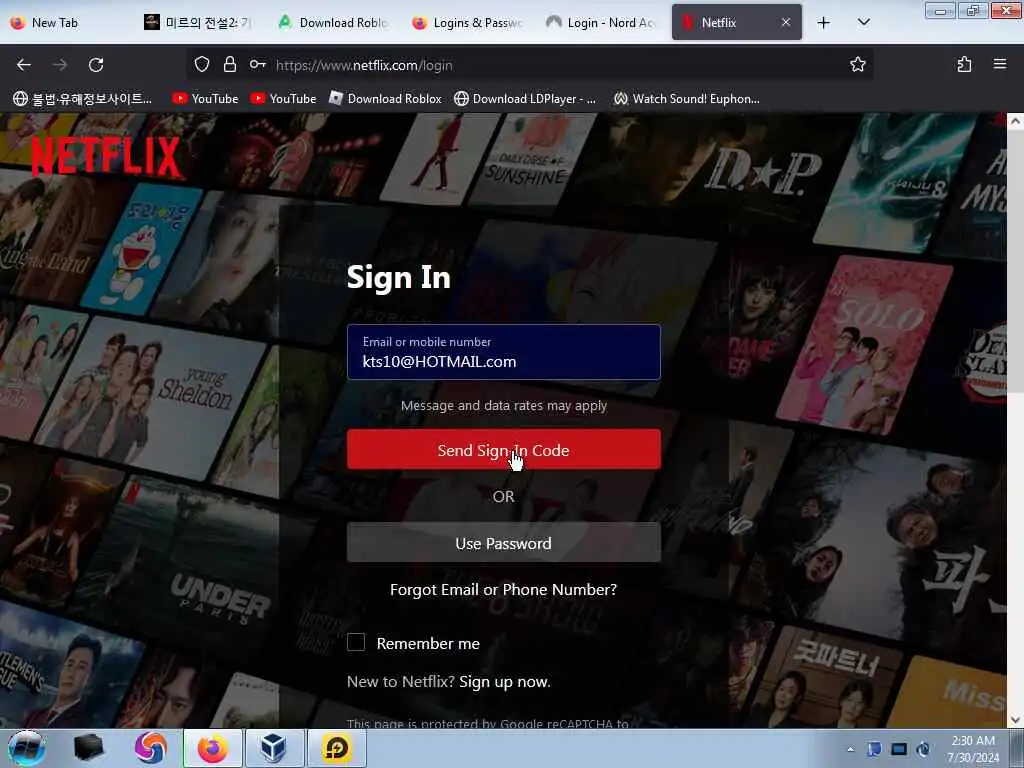The height and width of the screenshot is (768, 1024).
Task: Click the tray volume icon
Action: click(x=923, y=749)
